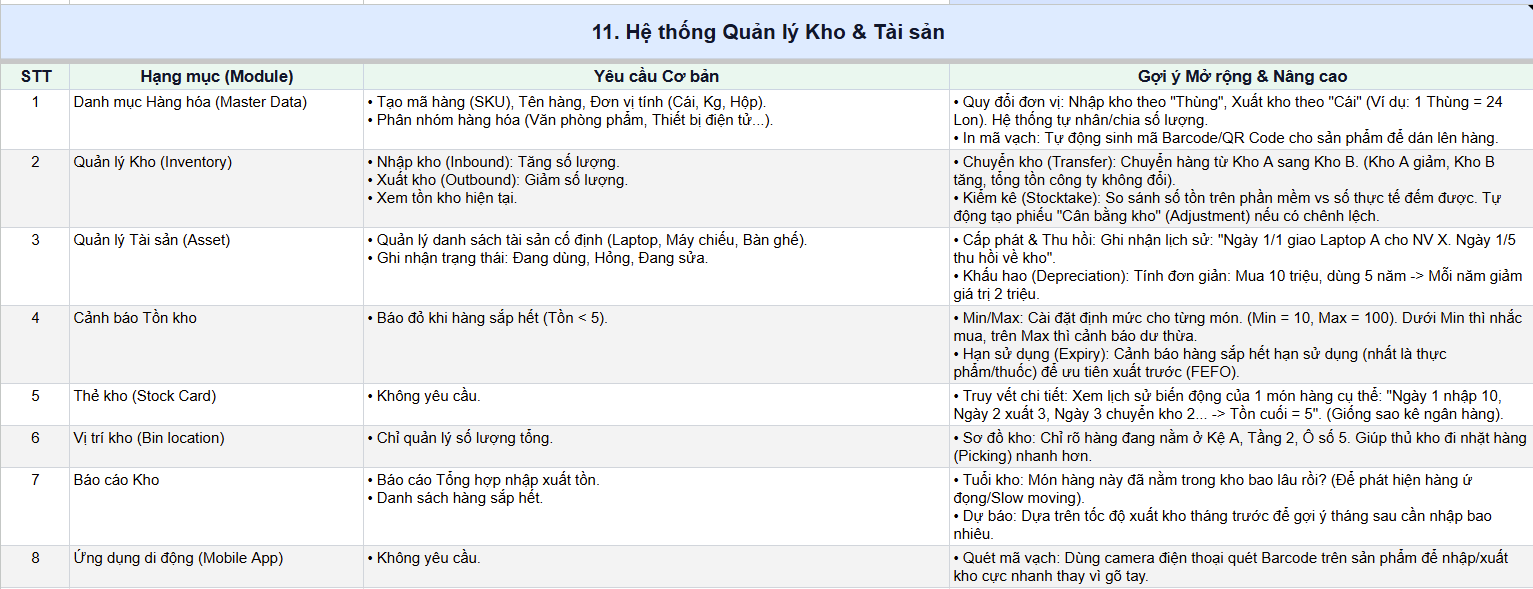The height and width of the screenshot is (589, 1533).
Task: Click the "Ứng dụng di động (Mobile App)" cell
Action: [x=216, y=567]
